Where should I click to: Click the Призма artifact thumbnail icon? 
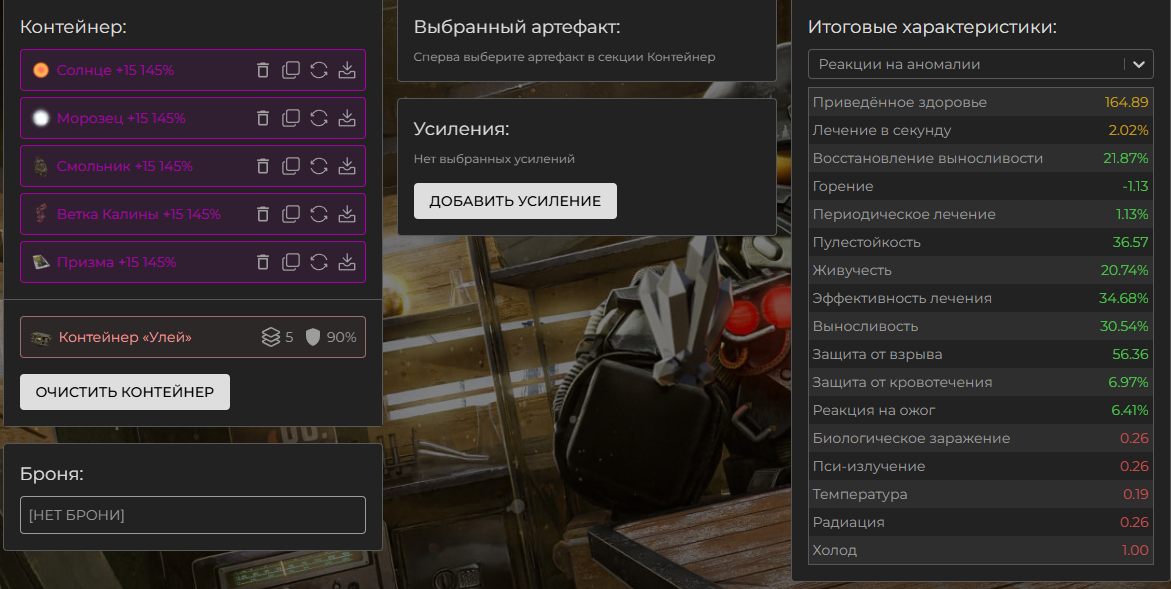tap(41, 262)
